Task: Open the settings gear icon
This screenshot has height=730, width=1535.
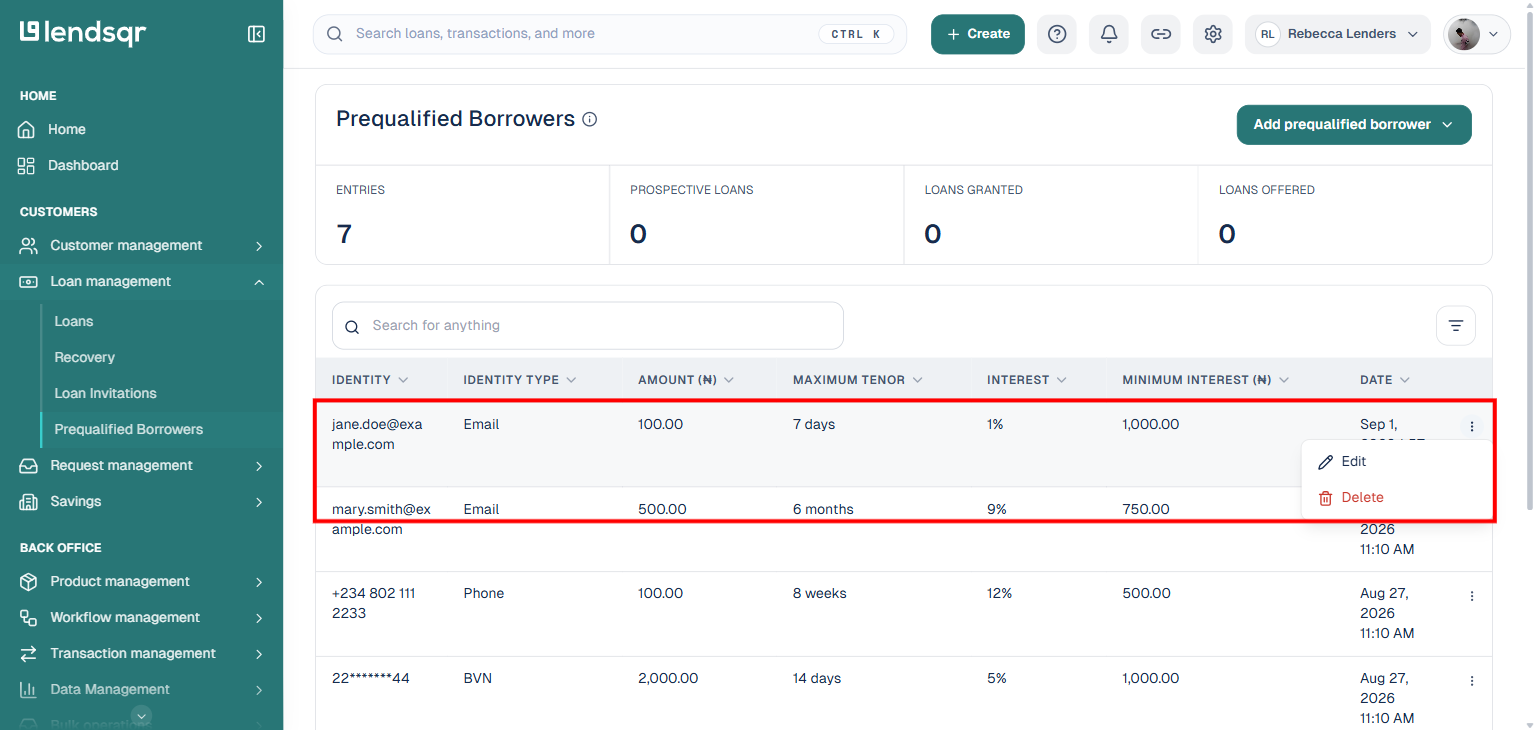Action: pos(1213,34)
